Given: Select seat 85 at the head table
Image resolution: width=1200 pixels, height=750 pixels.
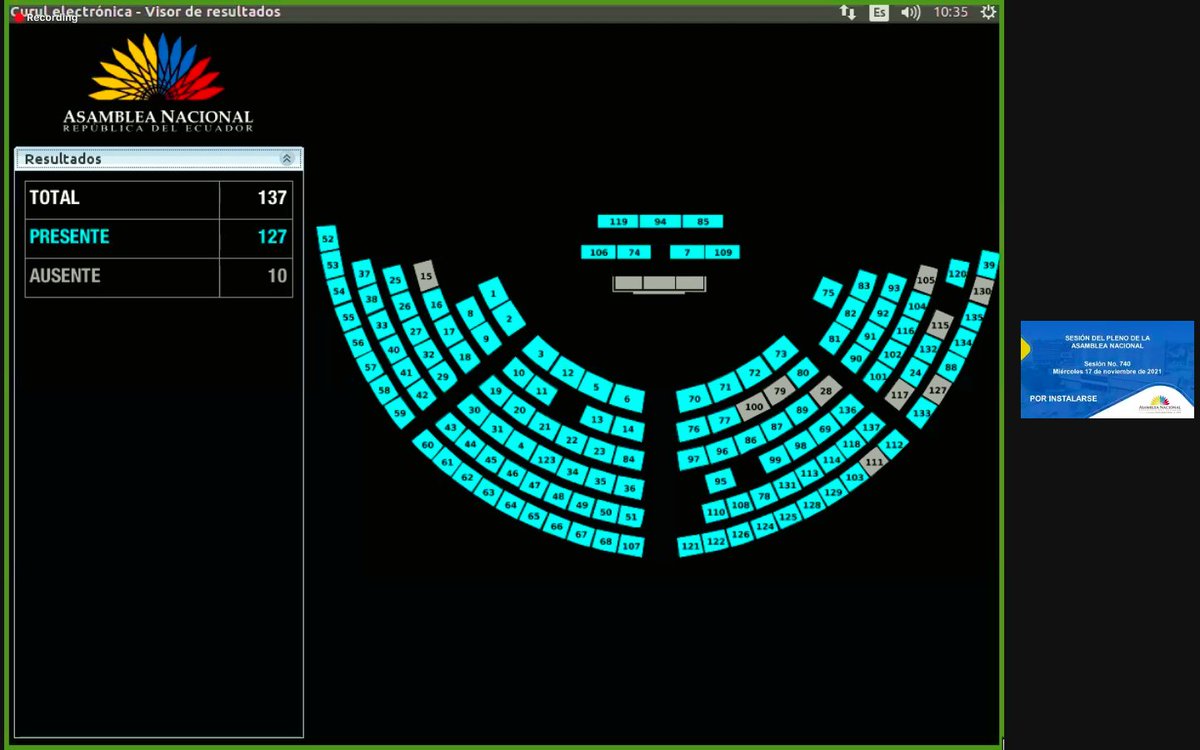Looking at the screenshot, I should (x=702, y=221).
